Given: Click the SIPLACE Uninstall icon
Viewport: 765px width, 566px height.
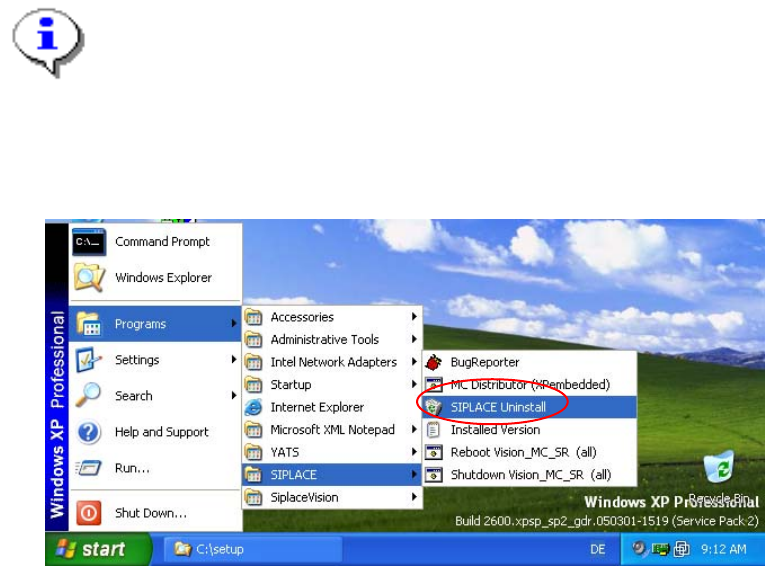Looking at the screenshot, I should pyautogui.click(x=434, y=407).
